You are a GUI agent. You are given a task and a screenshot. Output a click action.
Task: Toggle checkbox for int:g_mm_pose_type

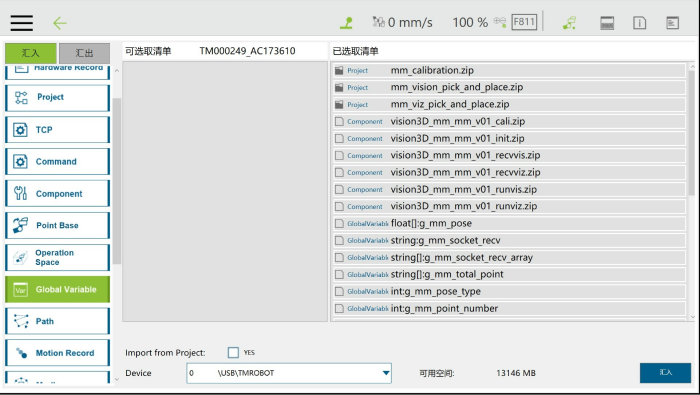coord(339,291)
